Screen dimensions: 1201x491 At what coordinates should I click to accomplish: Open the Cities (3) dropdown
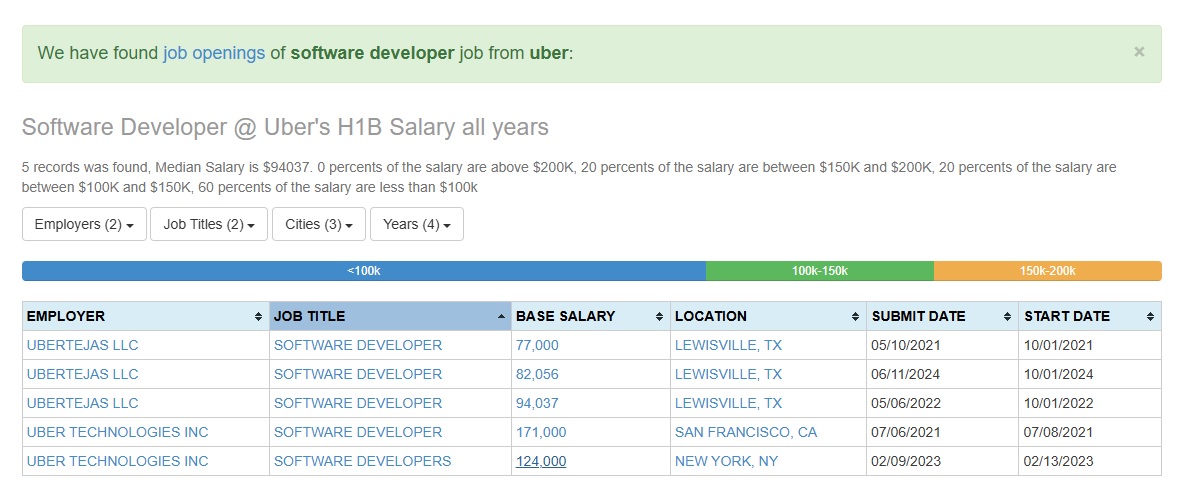click(x=319, y=224)
